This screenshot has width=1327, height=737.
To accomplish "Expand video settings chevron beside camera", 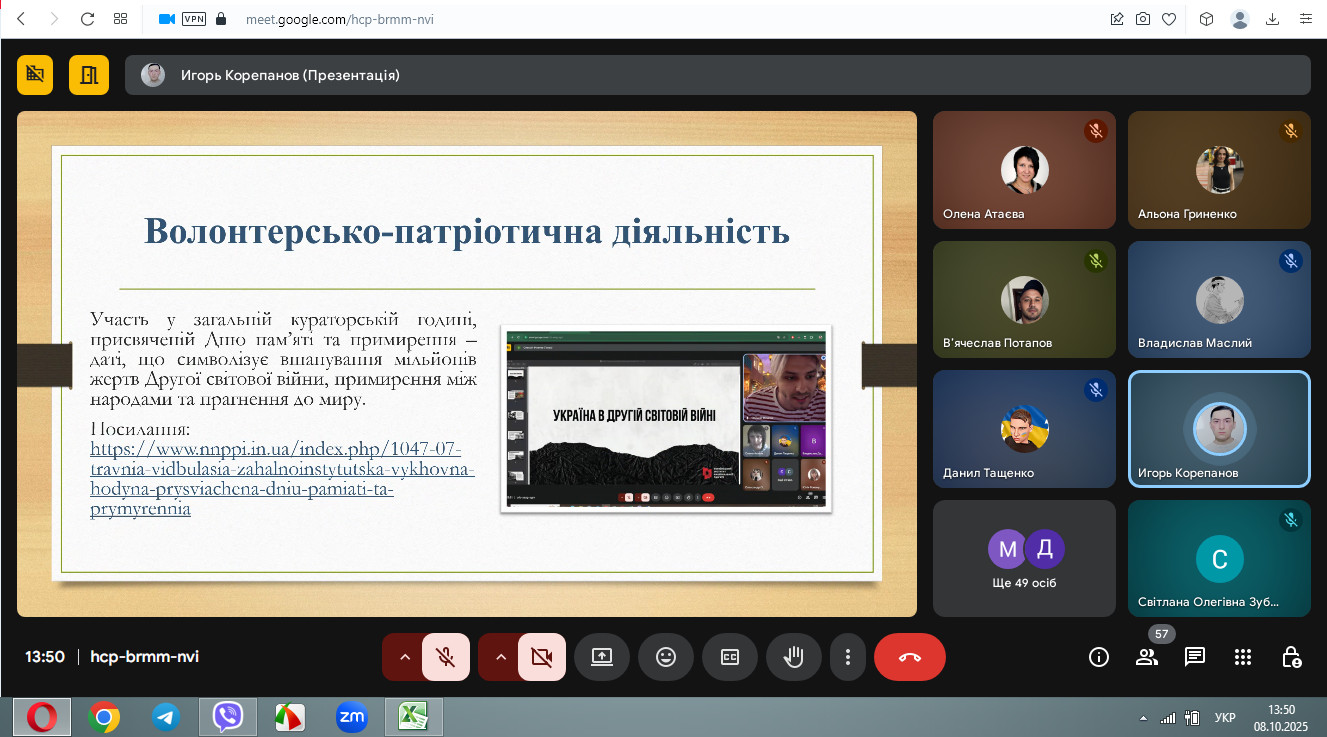I will pyautogui.click(x=501, y=657).
